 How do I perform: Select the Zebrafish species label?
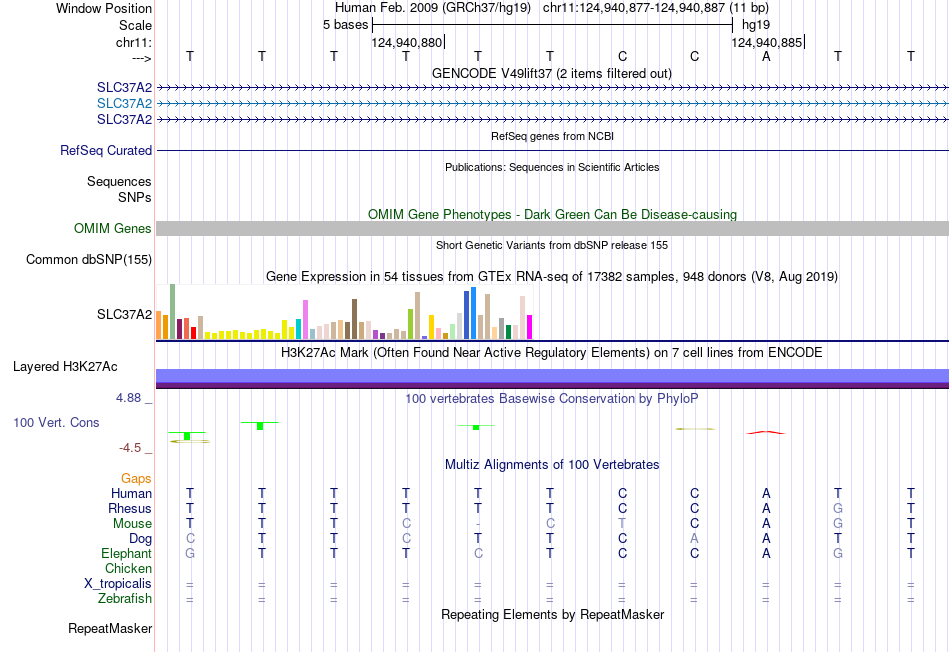click(125, 598)
